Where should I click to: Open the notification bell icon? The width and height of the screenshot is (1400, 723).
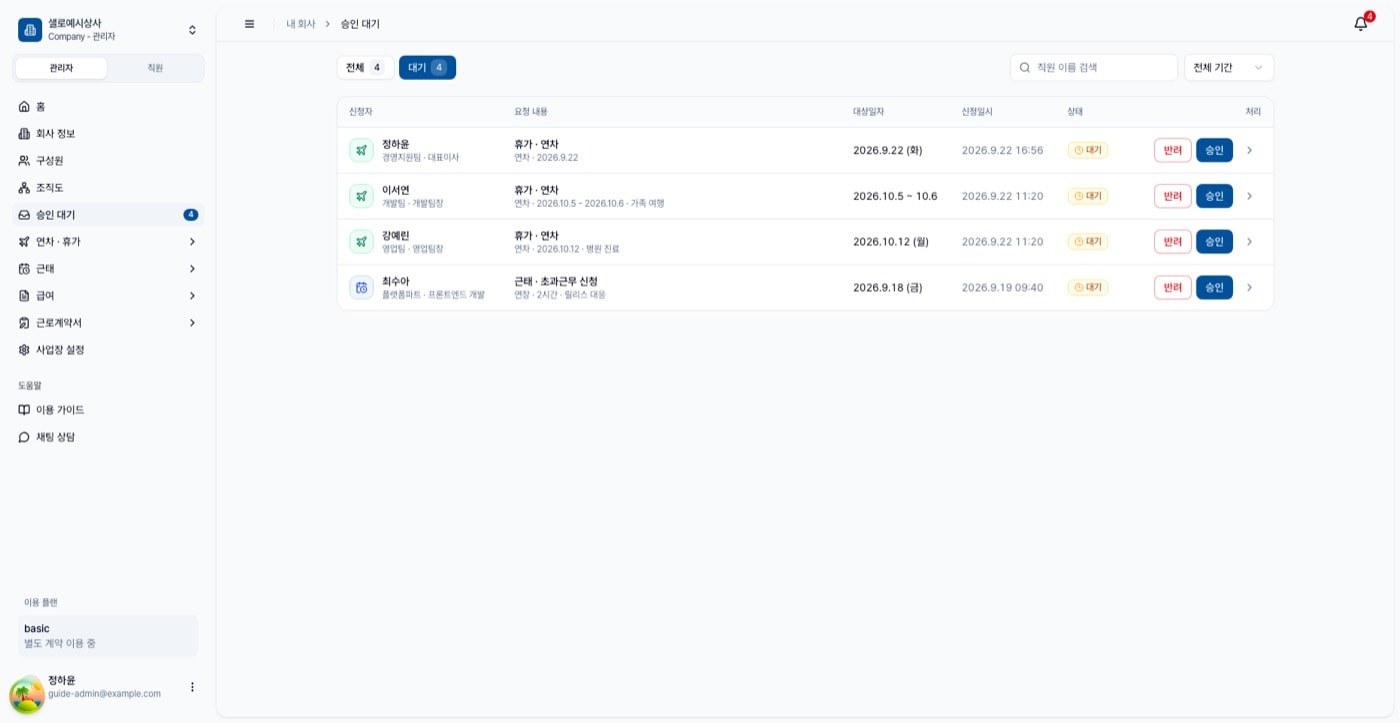coord(1361,23)
